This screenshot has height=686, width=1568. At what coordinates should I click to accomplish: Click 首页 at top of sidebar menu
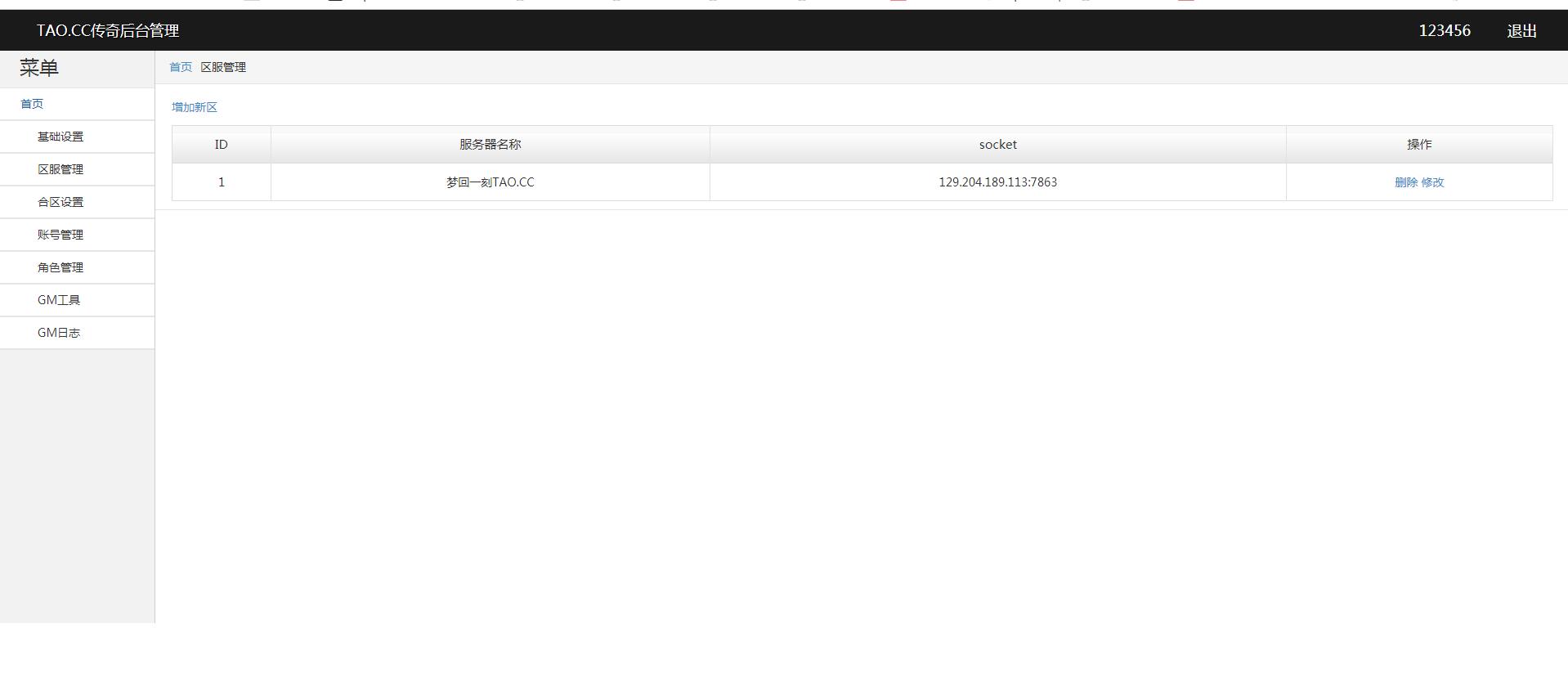(32, 104)
